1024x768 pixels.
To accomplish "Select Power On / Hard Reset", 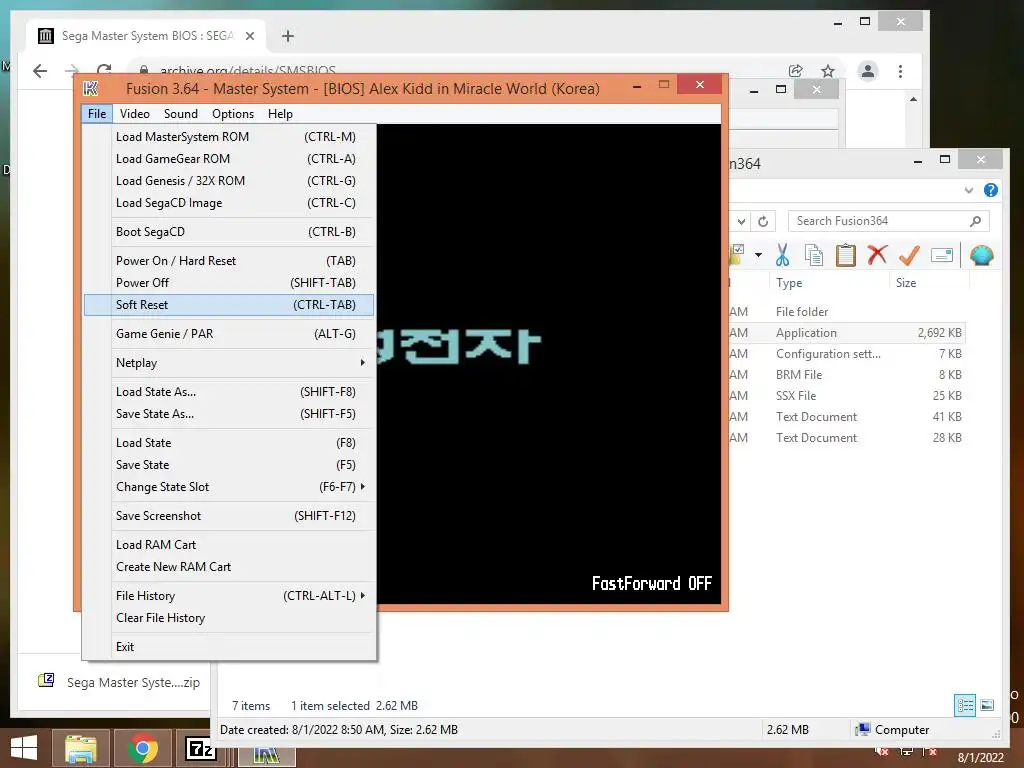I will point(229,261).
